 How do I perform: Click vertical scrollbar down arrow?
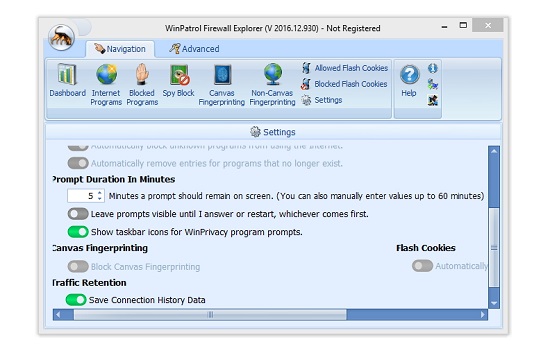click(494, 303)
